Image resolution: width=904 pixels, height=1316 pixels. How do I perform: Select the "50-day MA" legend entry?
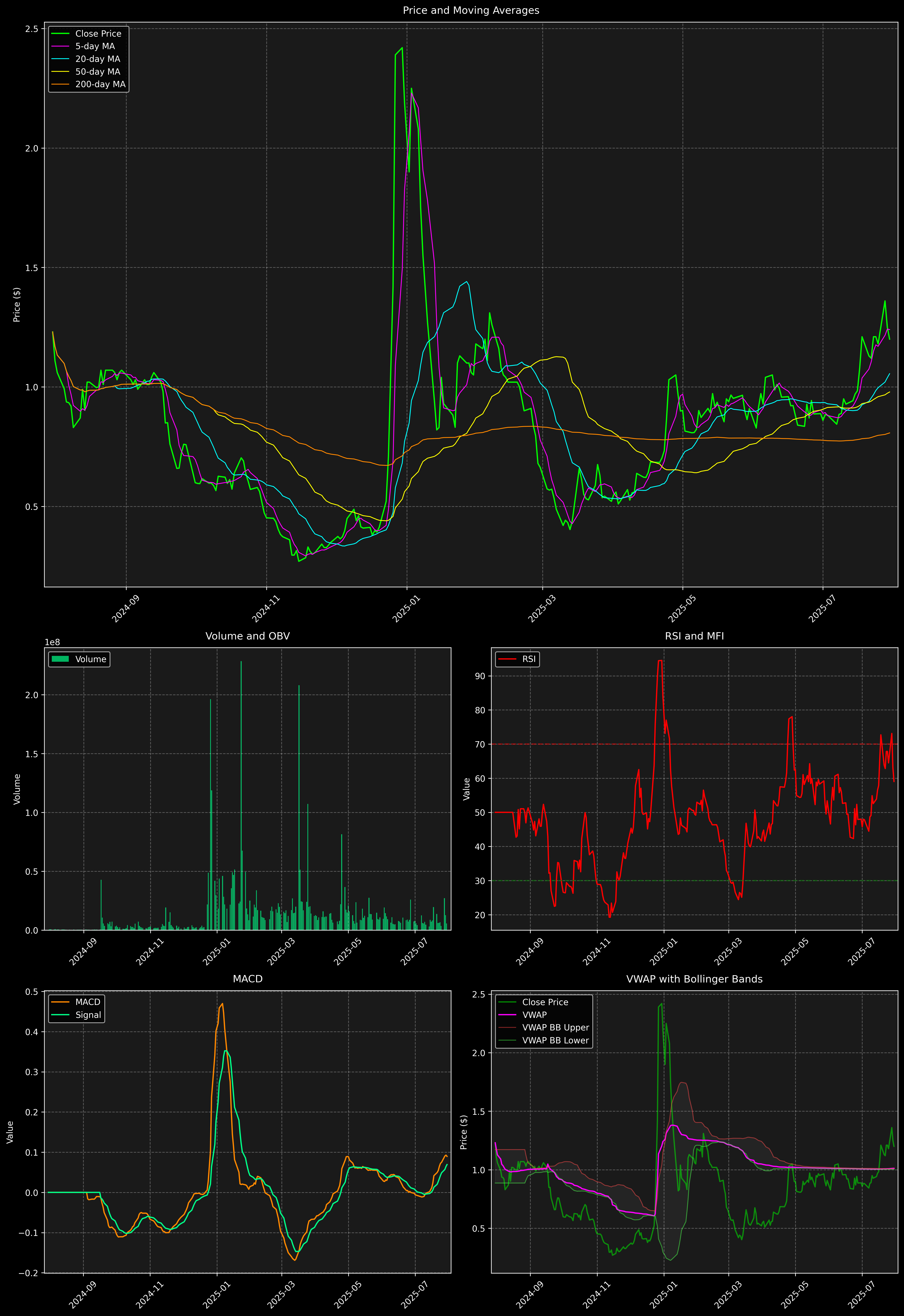point(97,72)
